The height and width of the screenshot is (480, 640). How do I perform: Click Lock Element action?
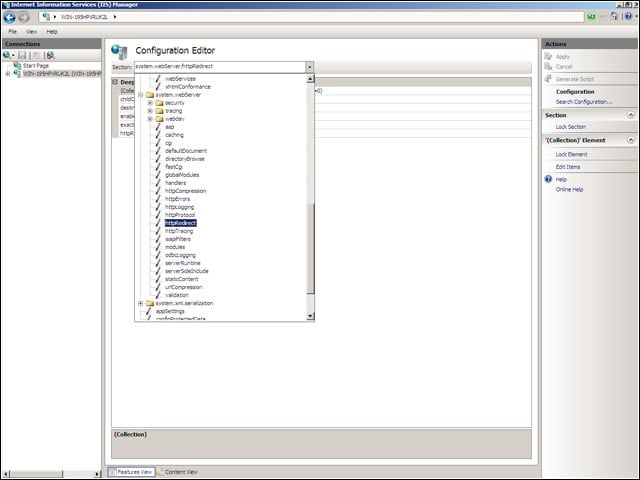(571, 154)
